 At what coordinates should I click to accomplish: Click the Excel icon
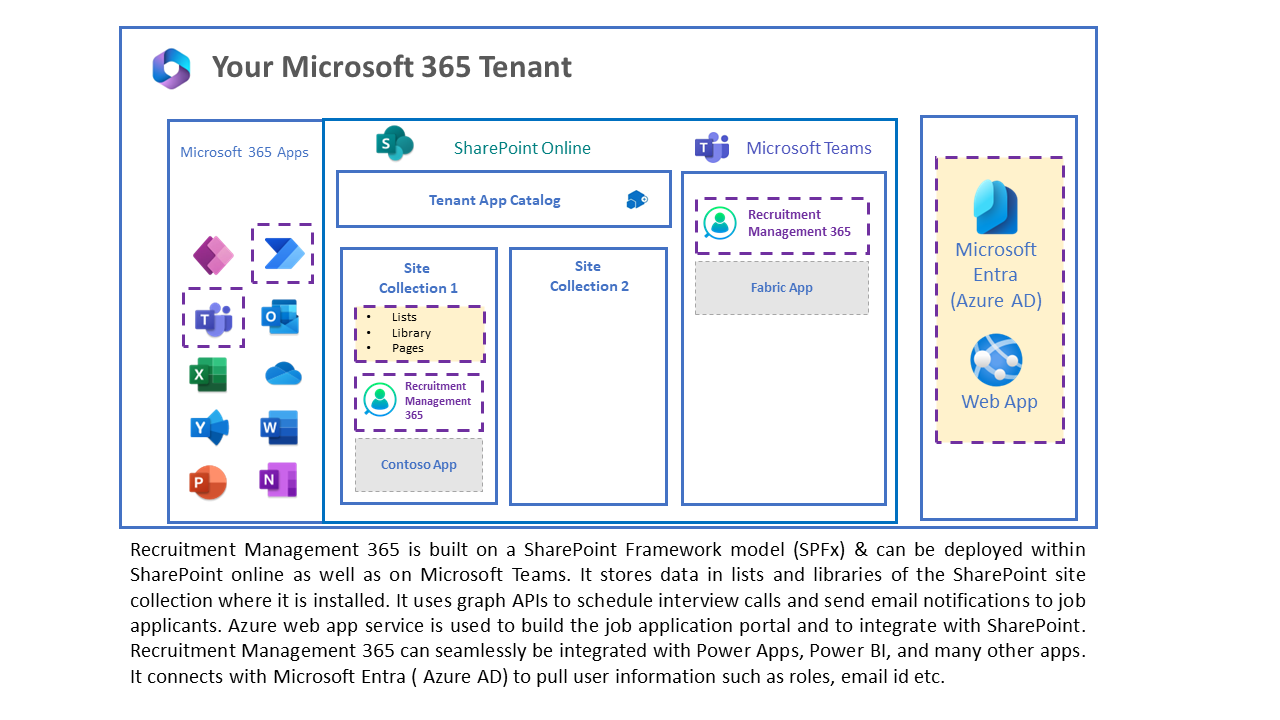coord(208,375)
